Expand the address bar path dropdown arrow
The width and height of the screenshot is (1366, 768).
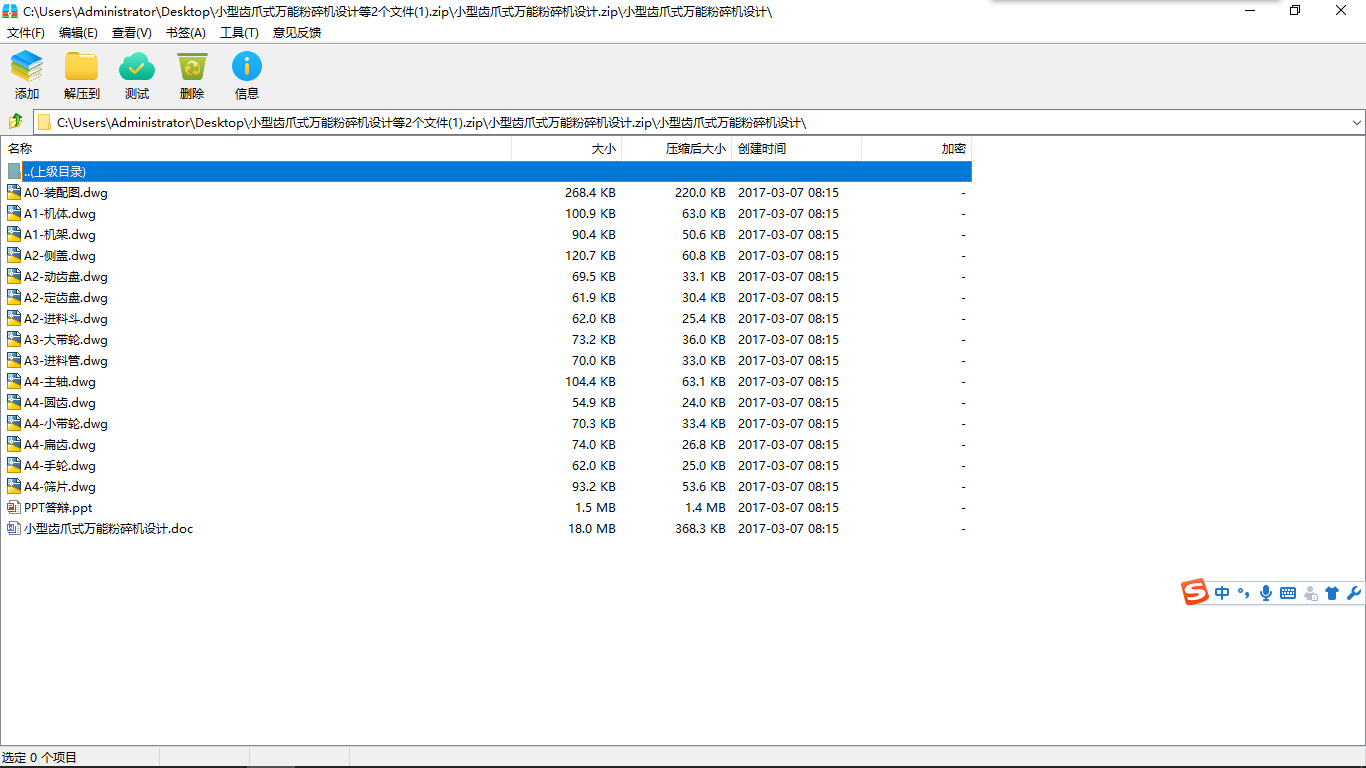click(x=1357, y=123)
